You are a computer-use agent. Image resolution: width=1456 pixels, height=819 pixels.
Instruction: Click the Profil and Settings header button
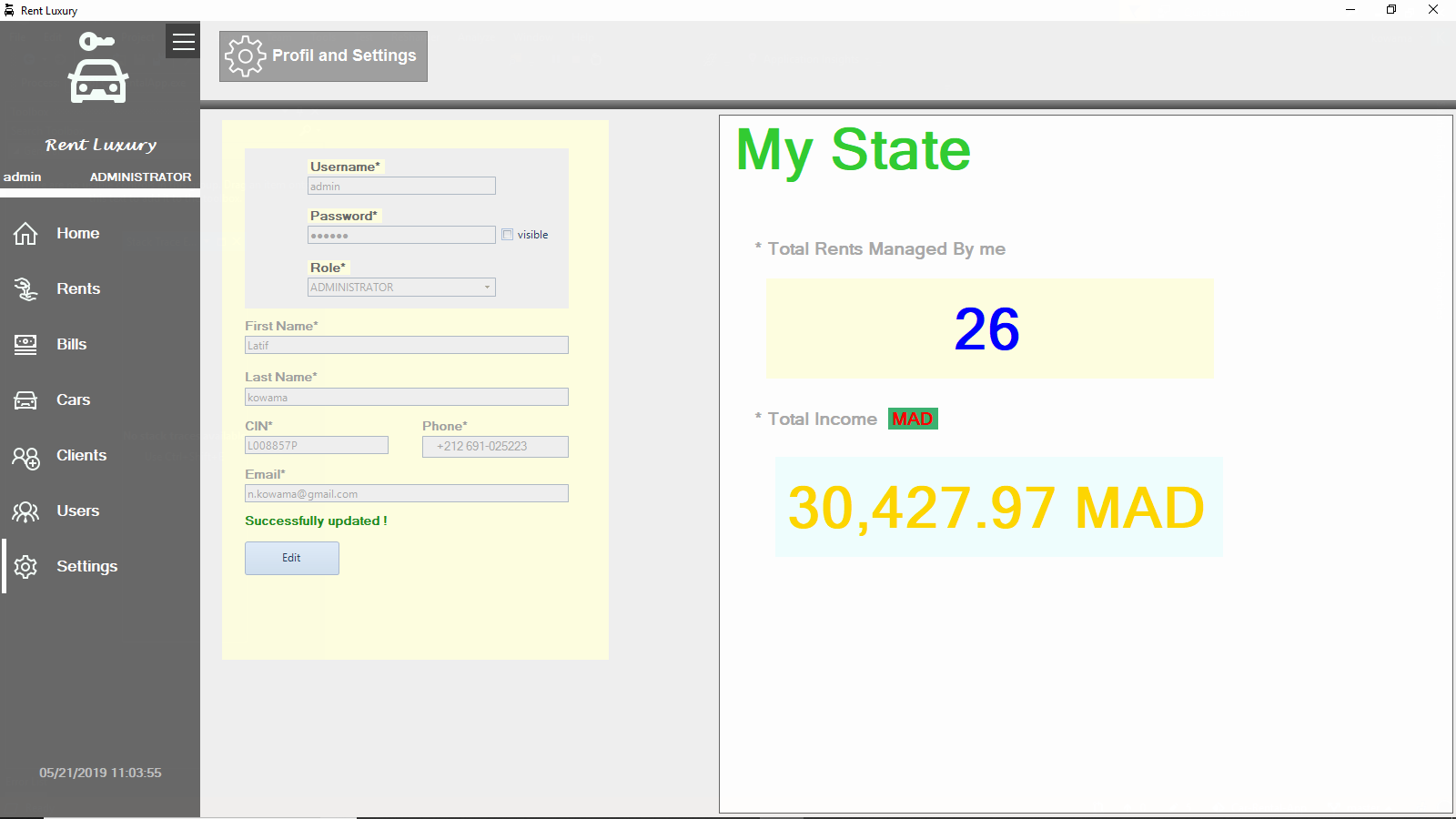tap(323, 56)
